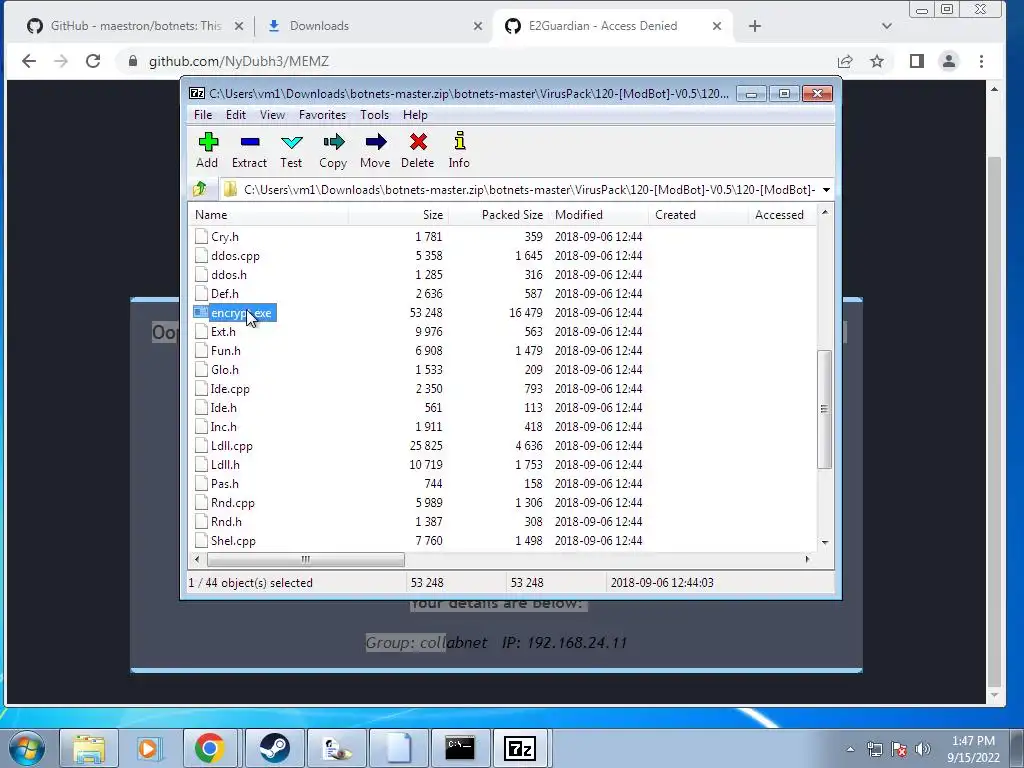Show hidden system tray icons
This screenshot has height=768, width=1024.
pyautogui.click(x=850, y=749)
